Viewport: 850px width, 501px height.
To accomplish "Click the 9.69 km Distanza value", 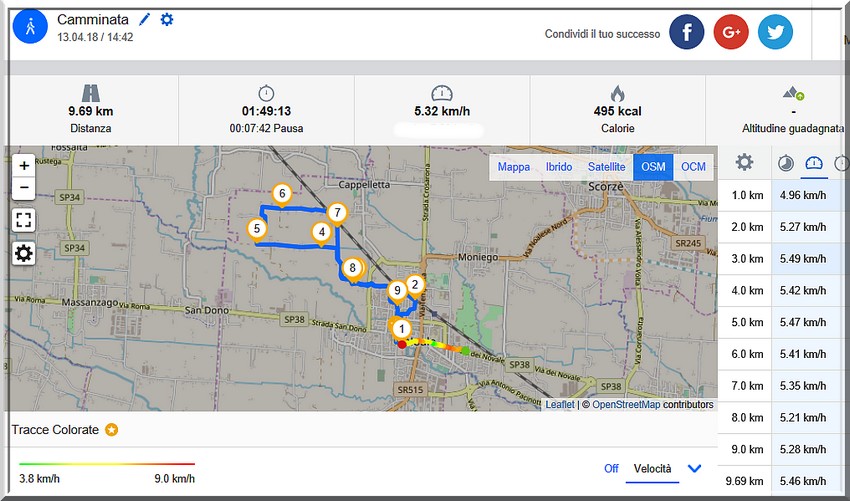I will click(91, 111).
